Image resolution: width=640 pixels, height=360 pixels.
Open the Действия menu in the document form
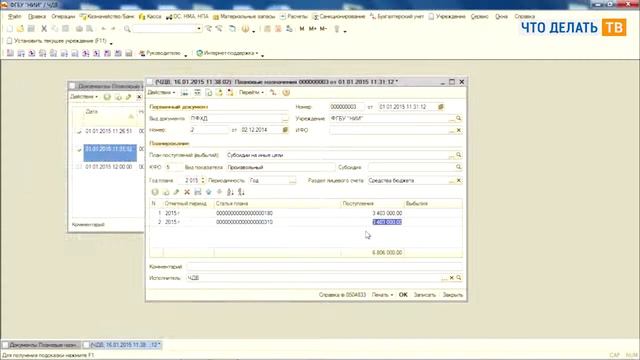(x=161, y=93)
